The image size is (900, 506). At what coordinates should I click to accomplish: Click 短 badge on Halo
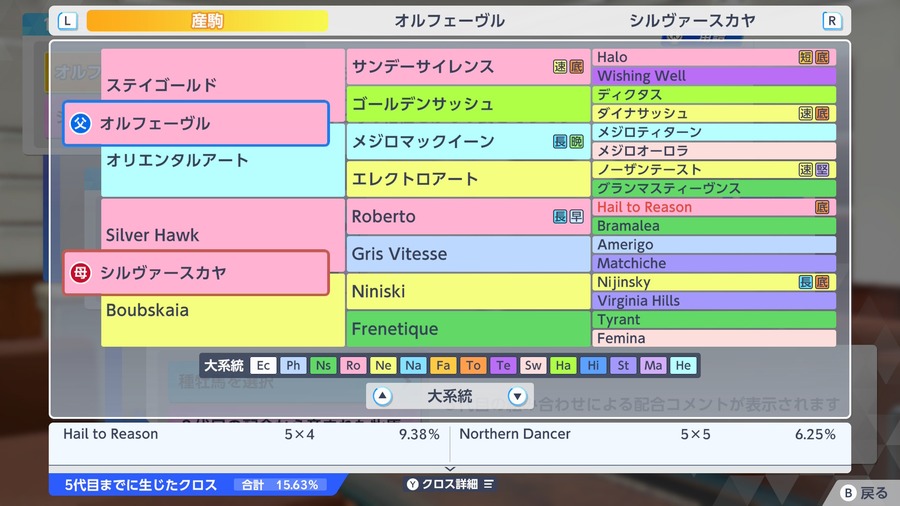805,57
